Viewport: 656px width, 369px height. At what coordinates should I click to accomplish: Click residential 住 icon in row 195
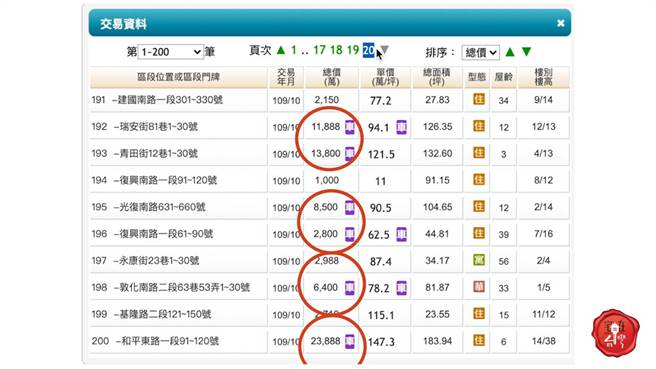pos(479,206)
